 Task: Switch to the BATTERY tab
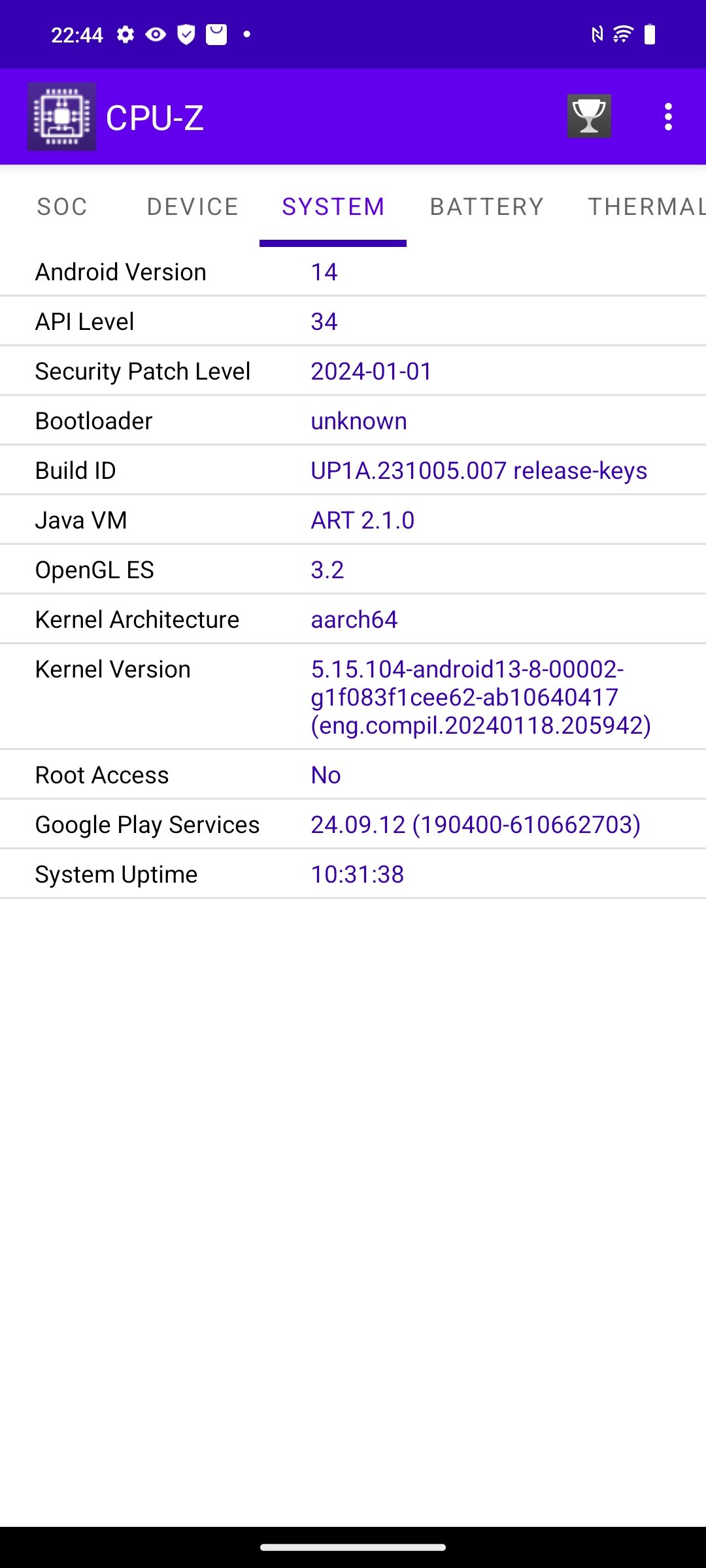[x=487, y=206]
